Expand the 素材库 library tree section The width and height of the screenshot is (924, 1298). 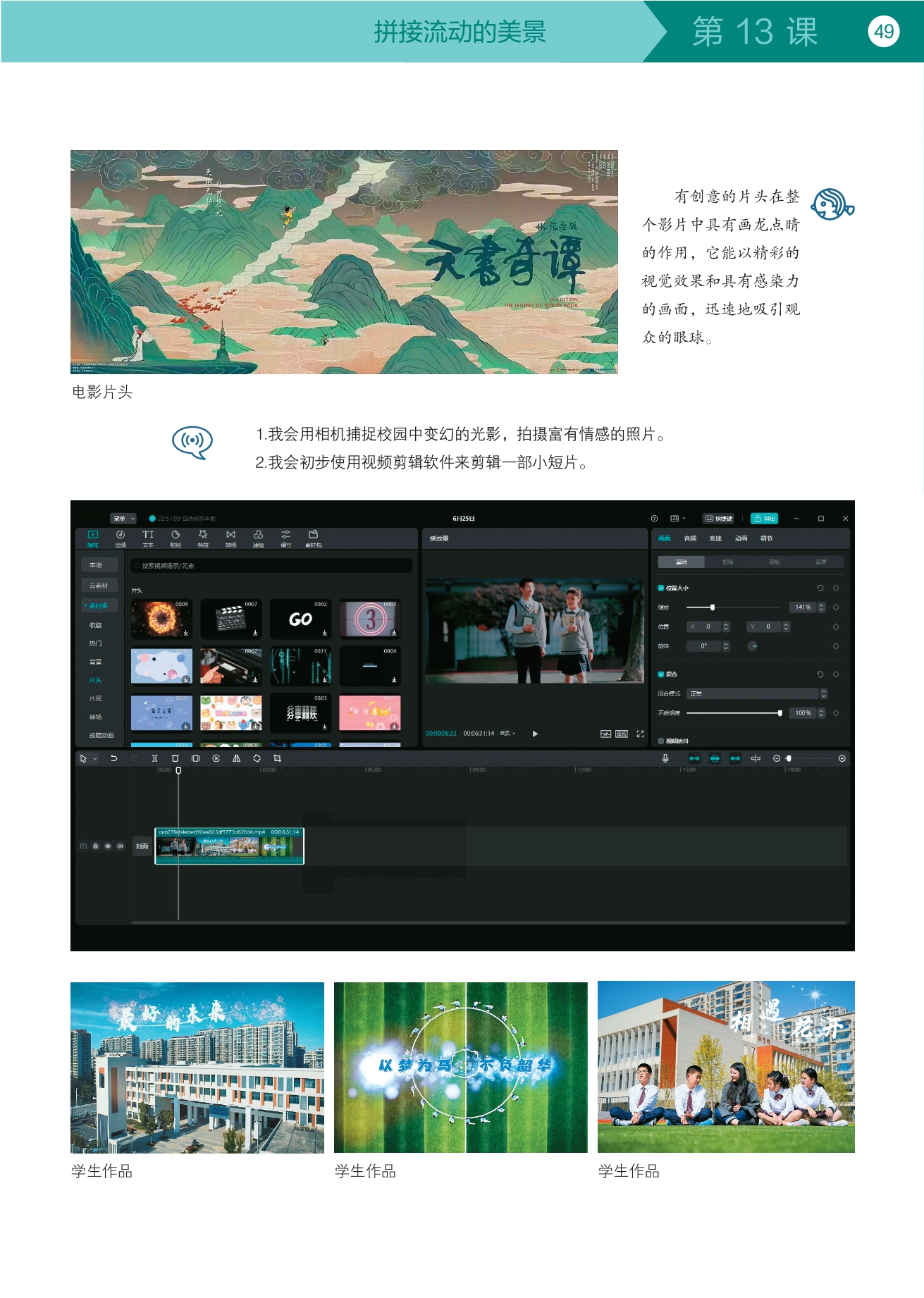(97, 605)
